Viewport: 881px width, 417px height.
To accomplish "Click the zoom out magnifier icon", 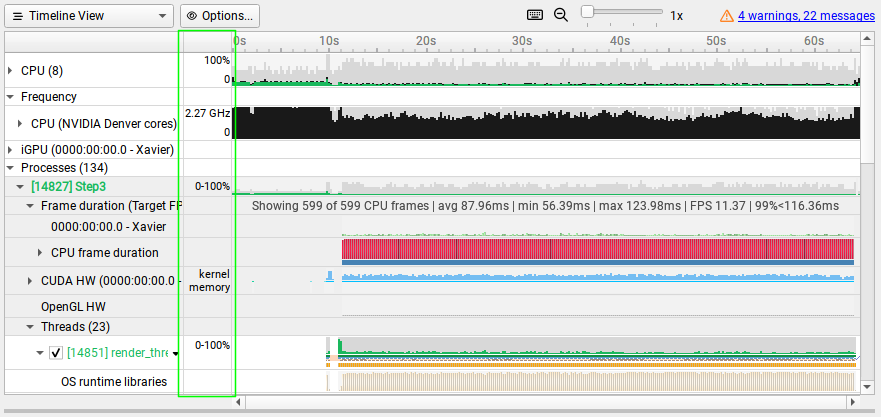I will click(x=561, y=16).
